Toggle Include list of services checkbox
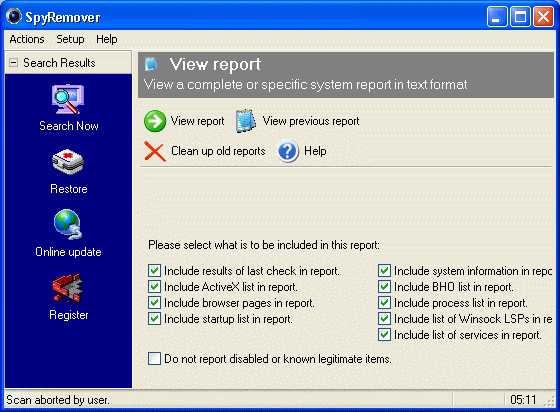560x412 pixels. tap(384, 335)
